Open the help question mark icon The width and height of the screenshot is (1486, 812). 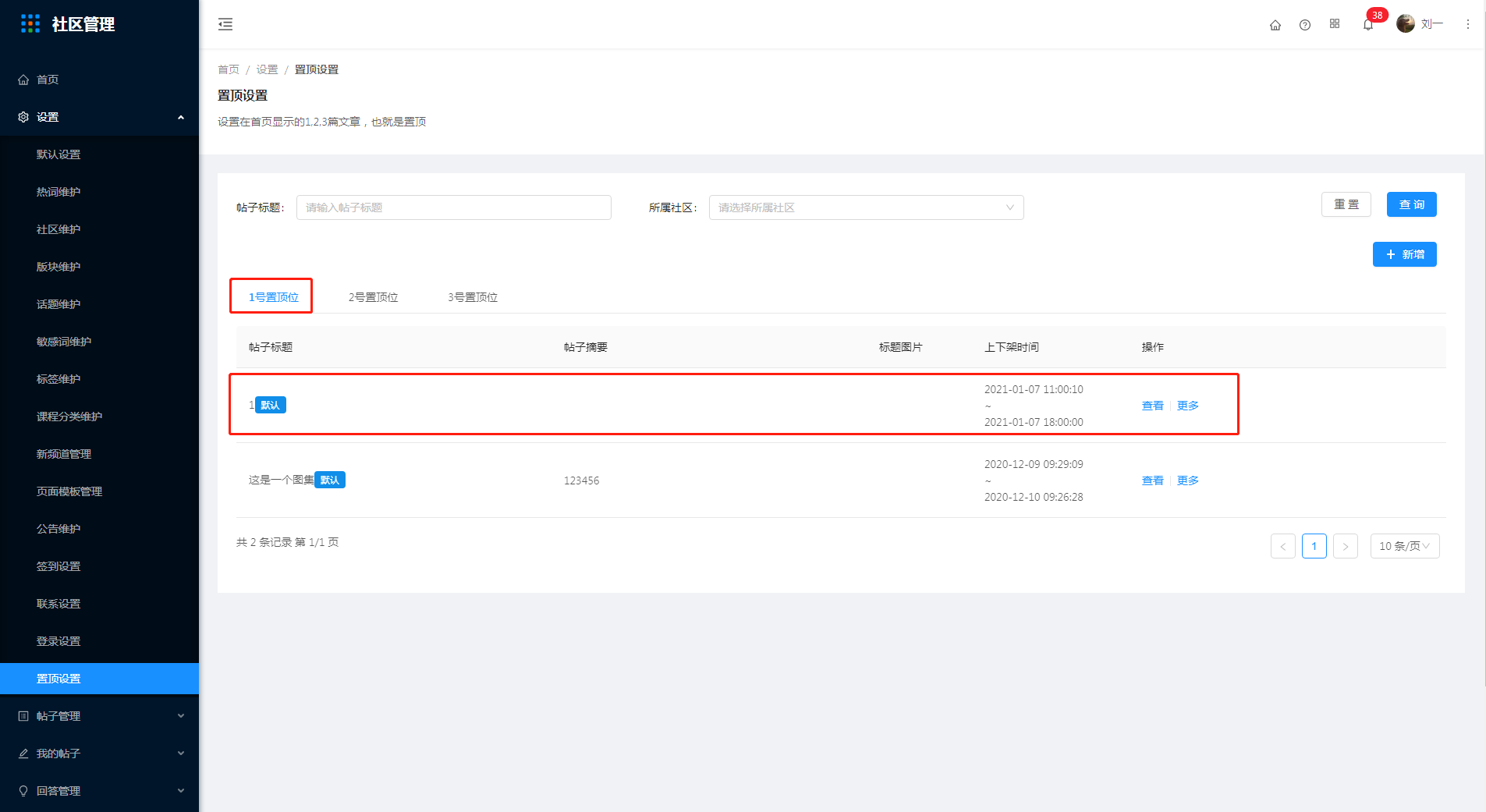[x=1305, y=25]
